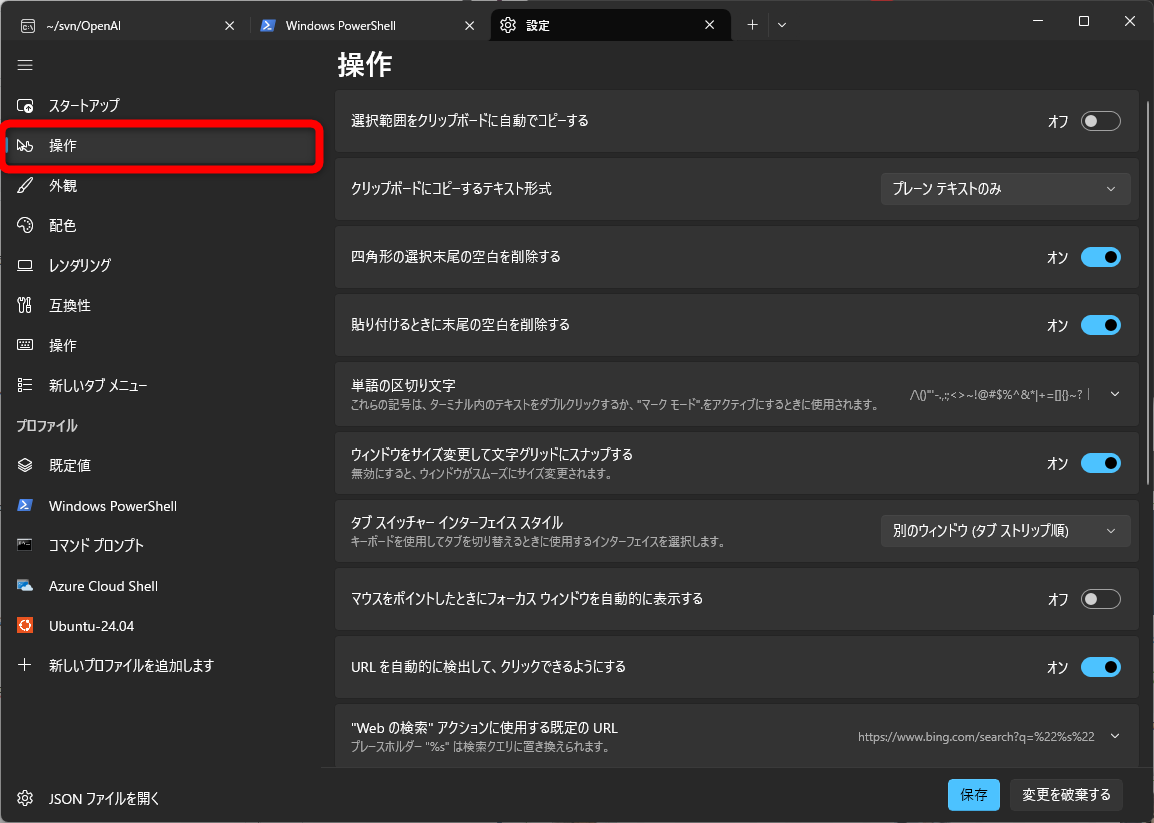Turn off URL 自動検出 toggle
Image resolution: width=1154 pixels, height=823 pixels.
pyautogui.click(x=1100, y=667)
